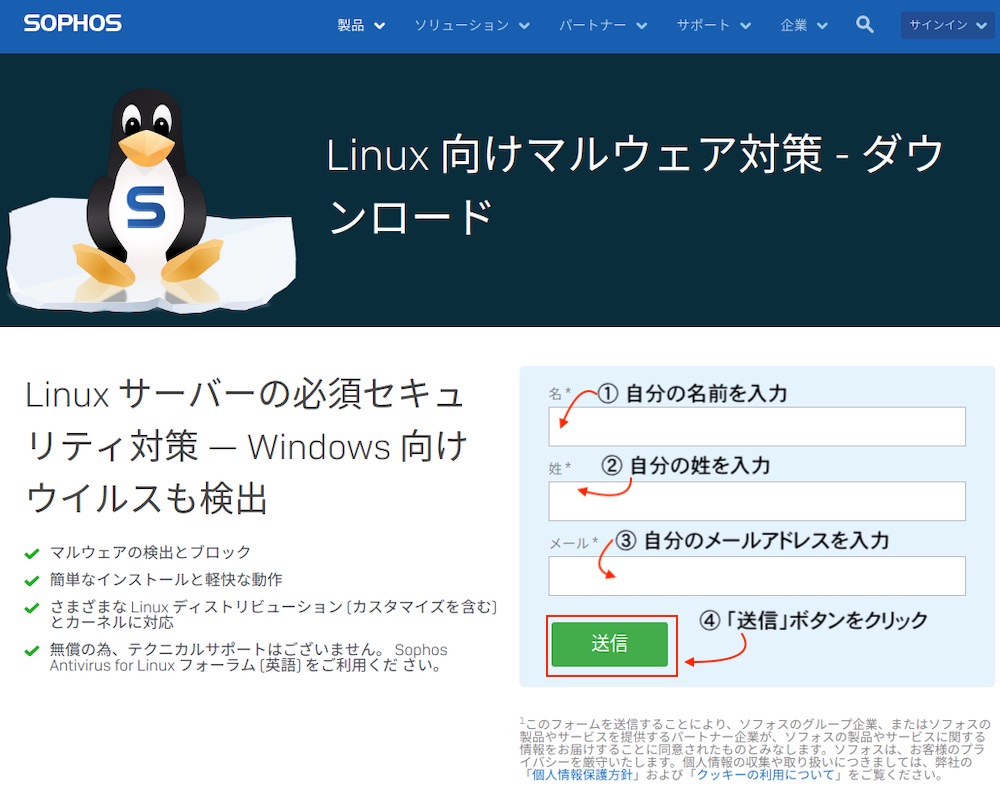
Task: Open the search magnifier icon
Action: click(864, 25)
